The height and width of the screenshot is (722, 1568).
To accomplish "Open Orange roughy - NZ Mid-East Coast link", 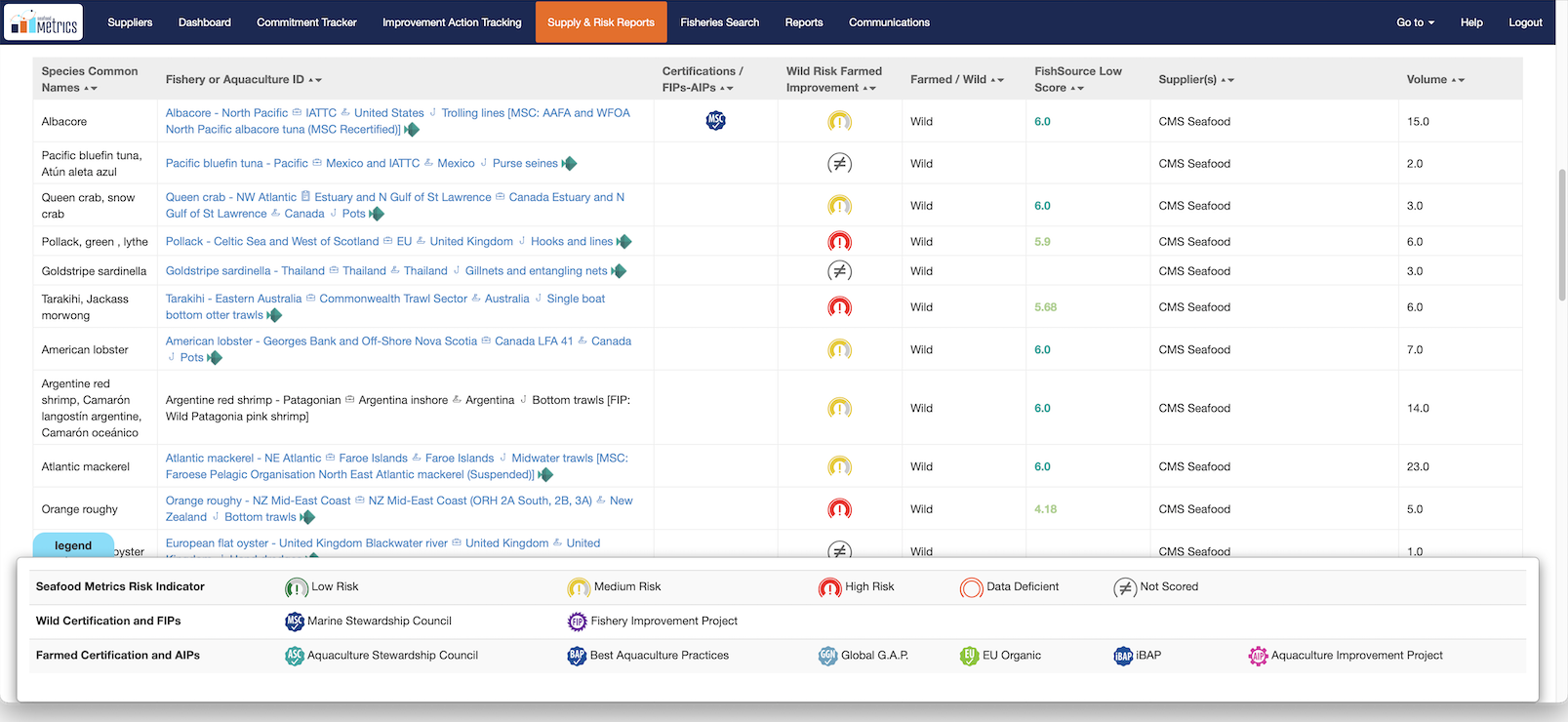I will pos(258,501).
